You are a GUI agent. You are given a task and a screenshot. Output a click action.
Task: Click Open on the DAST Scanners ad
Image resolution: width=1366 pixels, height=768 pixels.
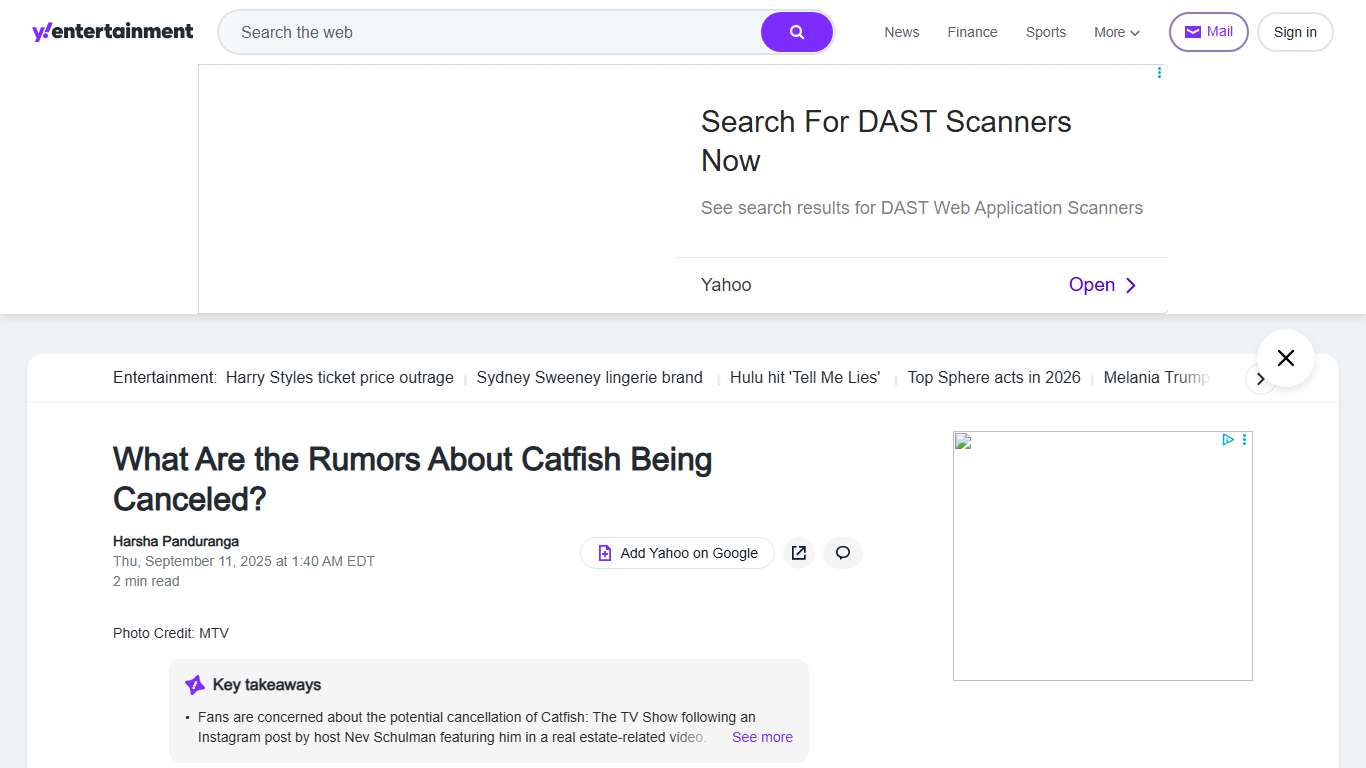[x=1091, y=284]
